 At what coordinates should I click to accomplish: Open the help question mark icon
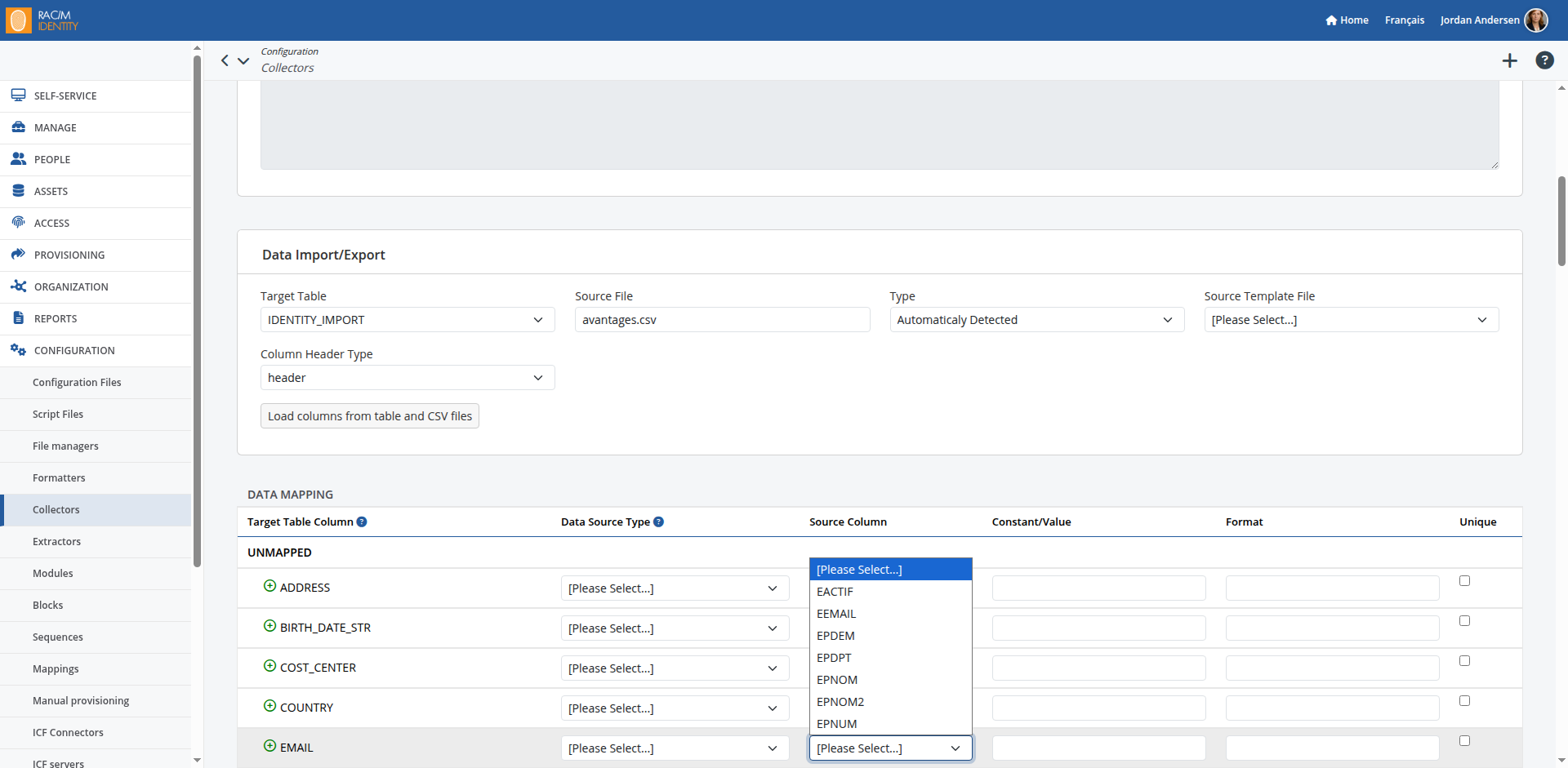[1544, 60]
